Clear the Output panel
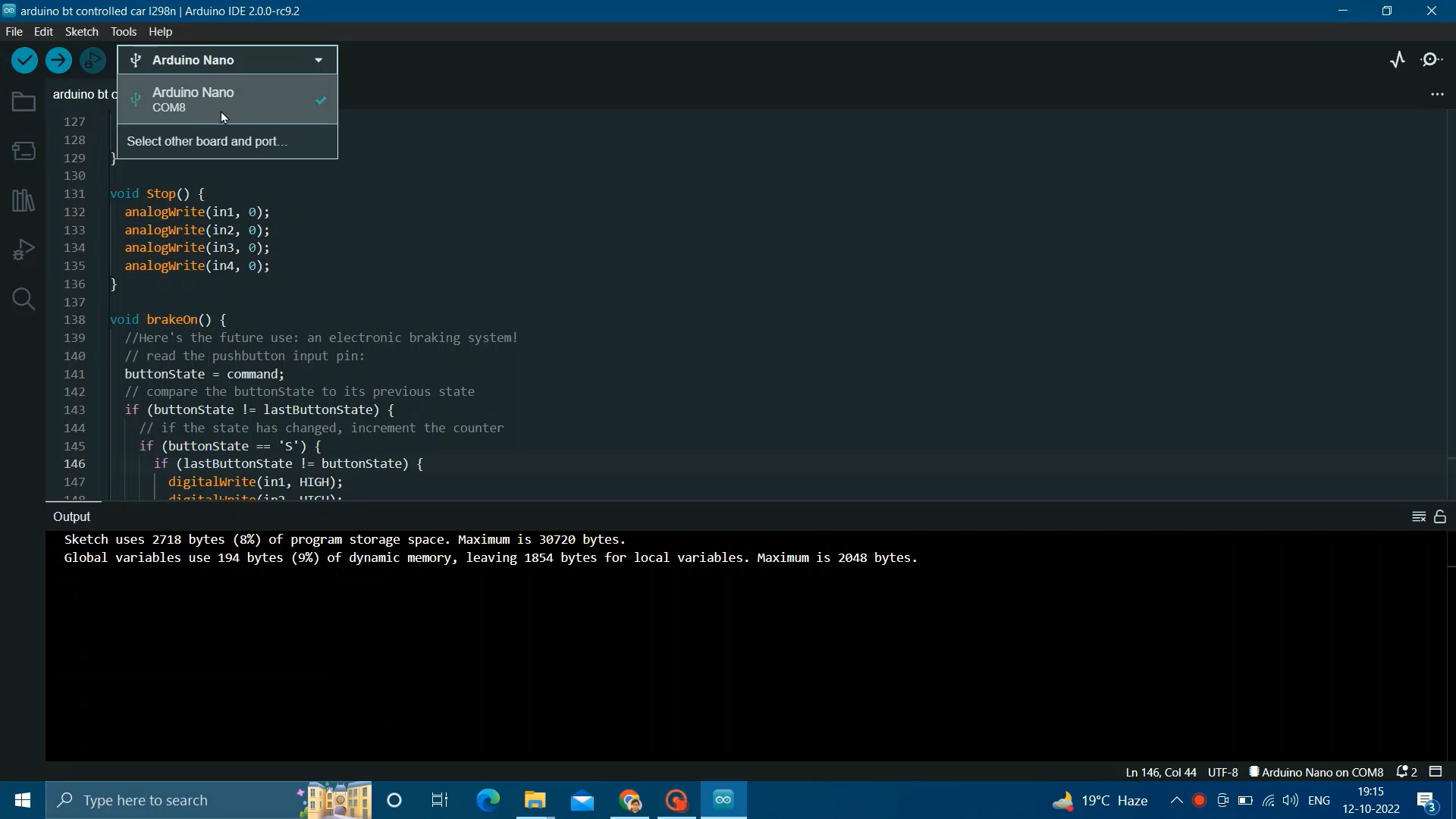Image resolution: width=1456 pixels, height=819 pixels. point(1419,517)
